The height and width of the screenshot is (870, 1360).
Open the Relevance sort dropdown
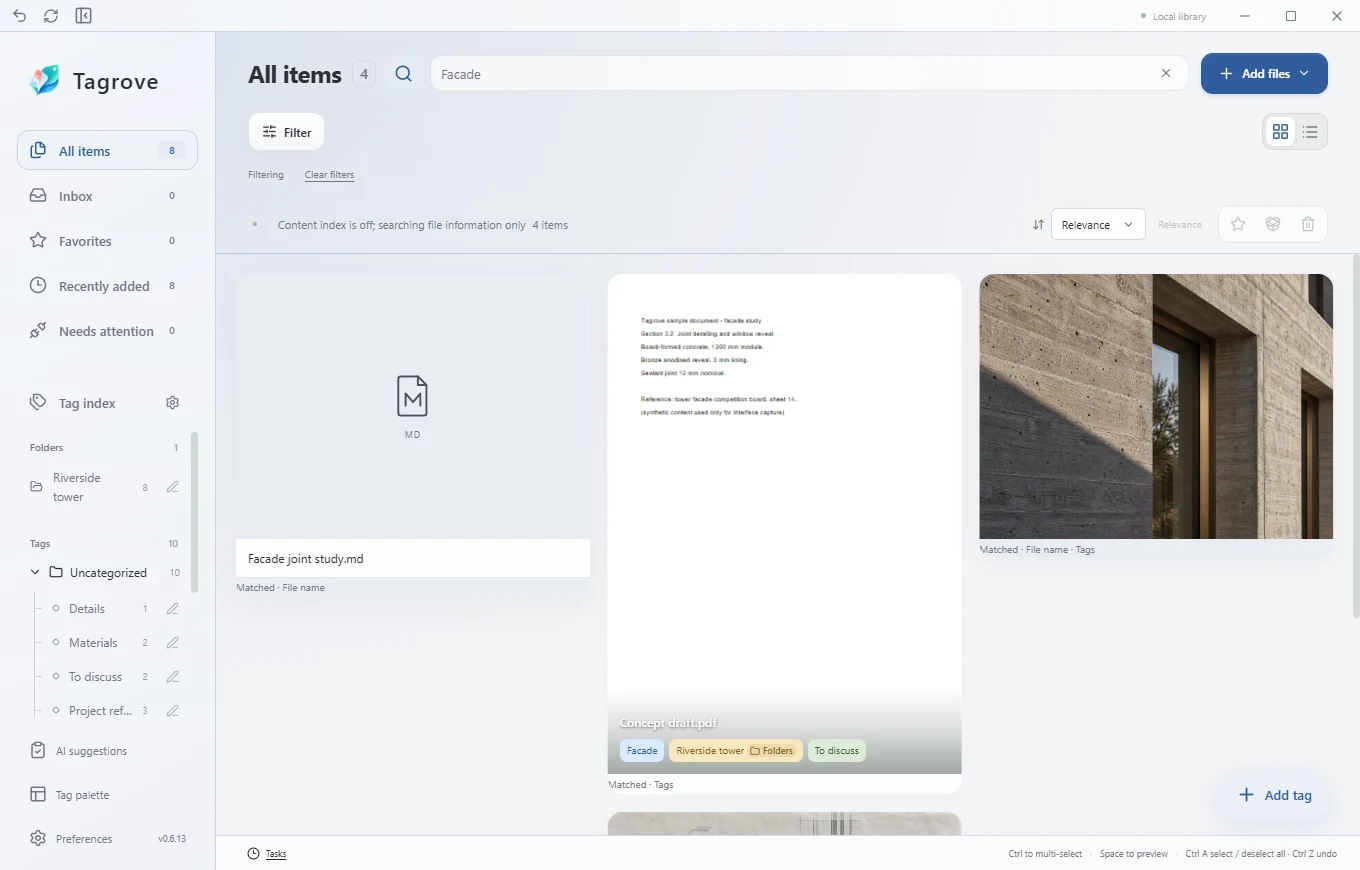[x=1098, y=225]
